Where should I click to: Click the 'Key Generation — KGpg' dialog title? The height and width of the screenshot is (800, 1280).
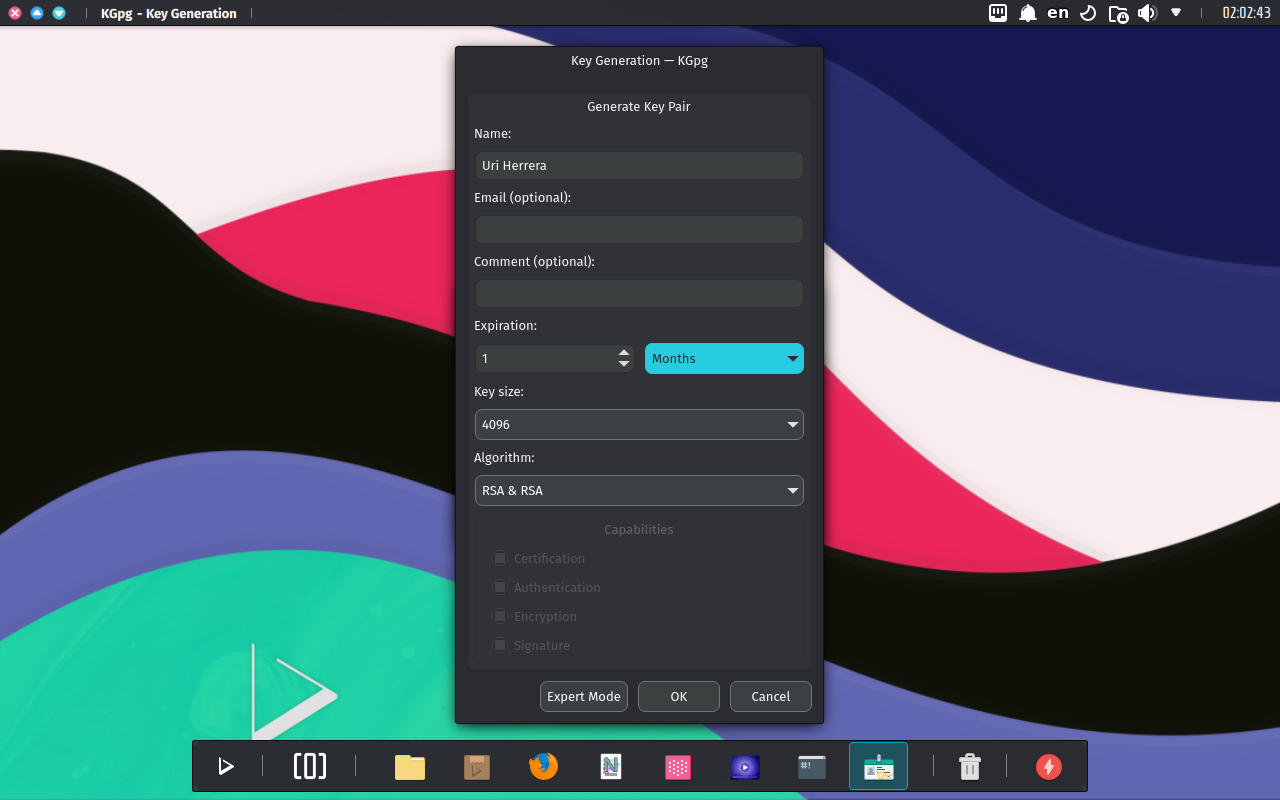(x=639, y=60)
